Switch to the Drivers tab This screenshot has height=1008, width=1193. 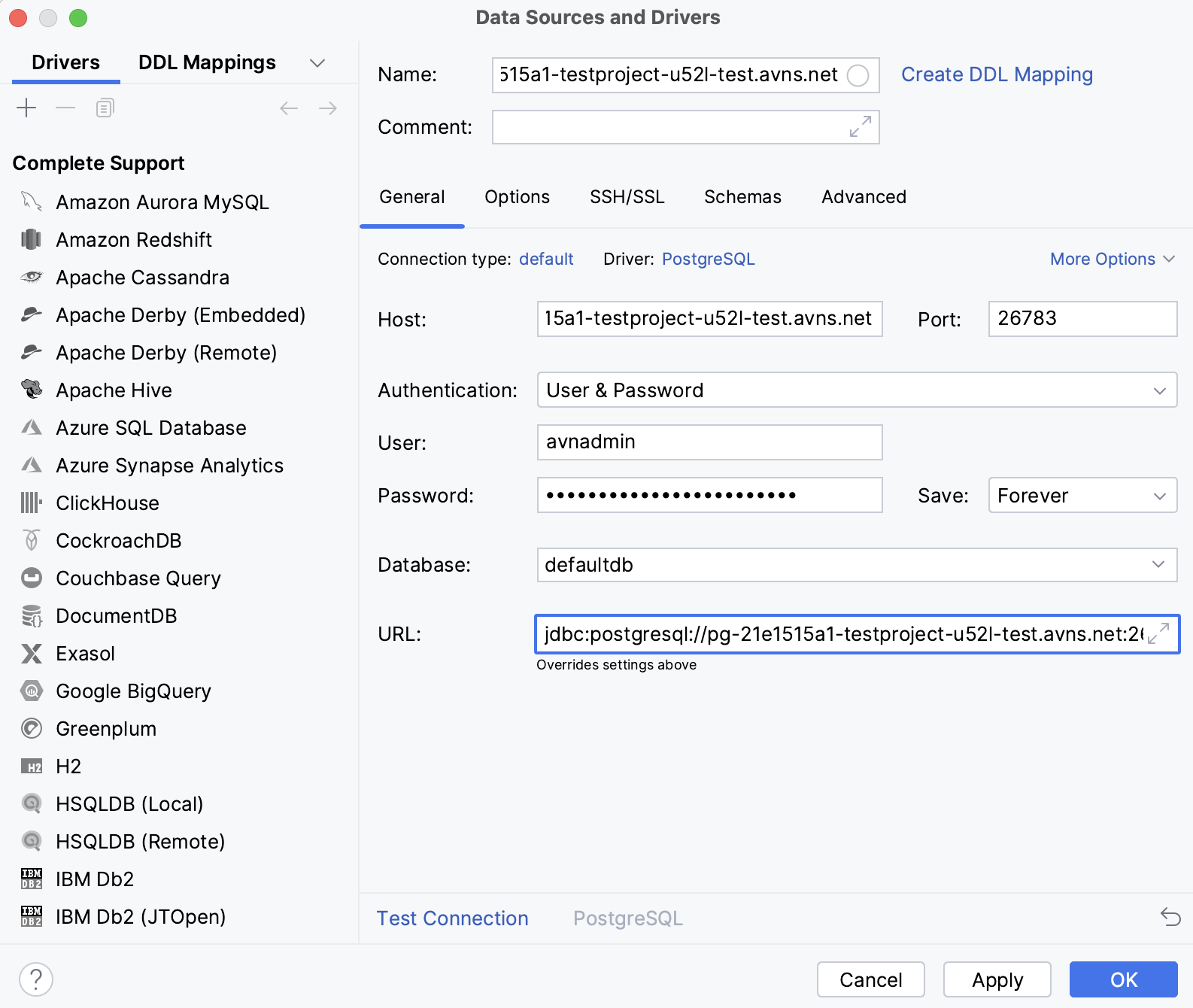click(x=65, y=62)
